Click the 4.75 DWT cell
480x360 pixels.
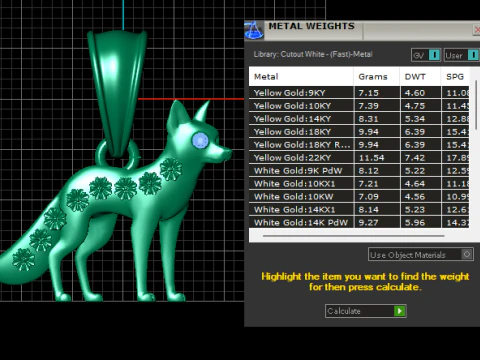click(x=421, y=106)
